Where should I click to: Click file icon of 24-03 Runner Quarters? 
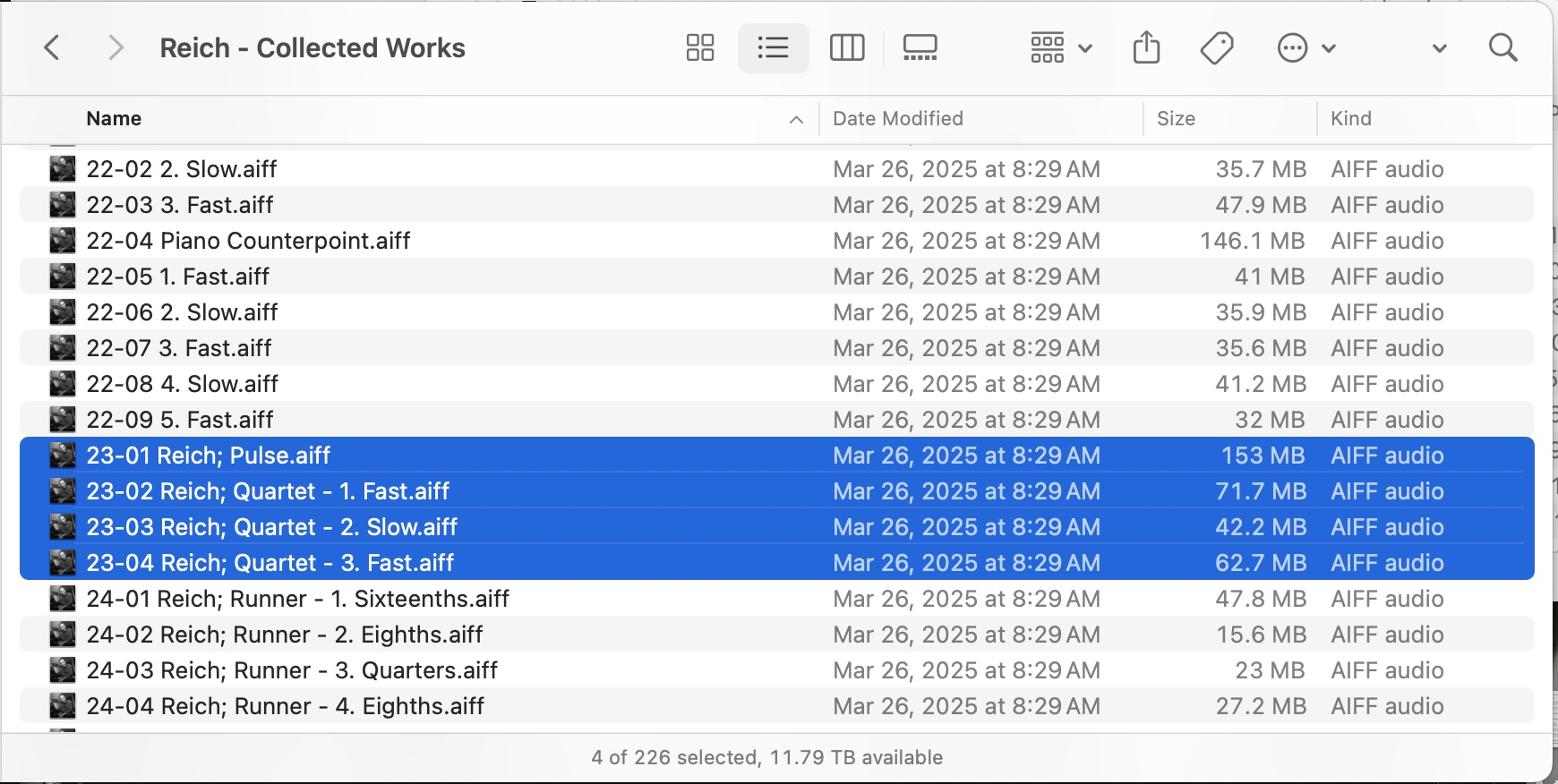coord(63,670)
